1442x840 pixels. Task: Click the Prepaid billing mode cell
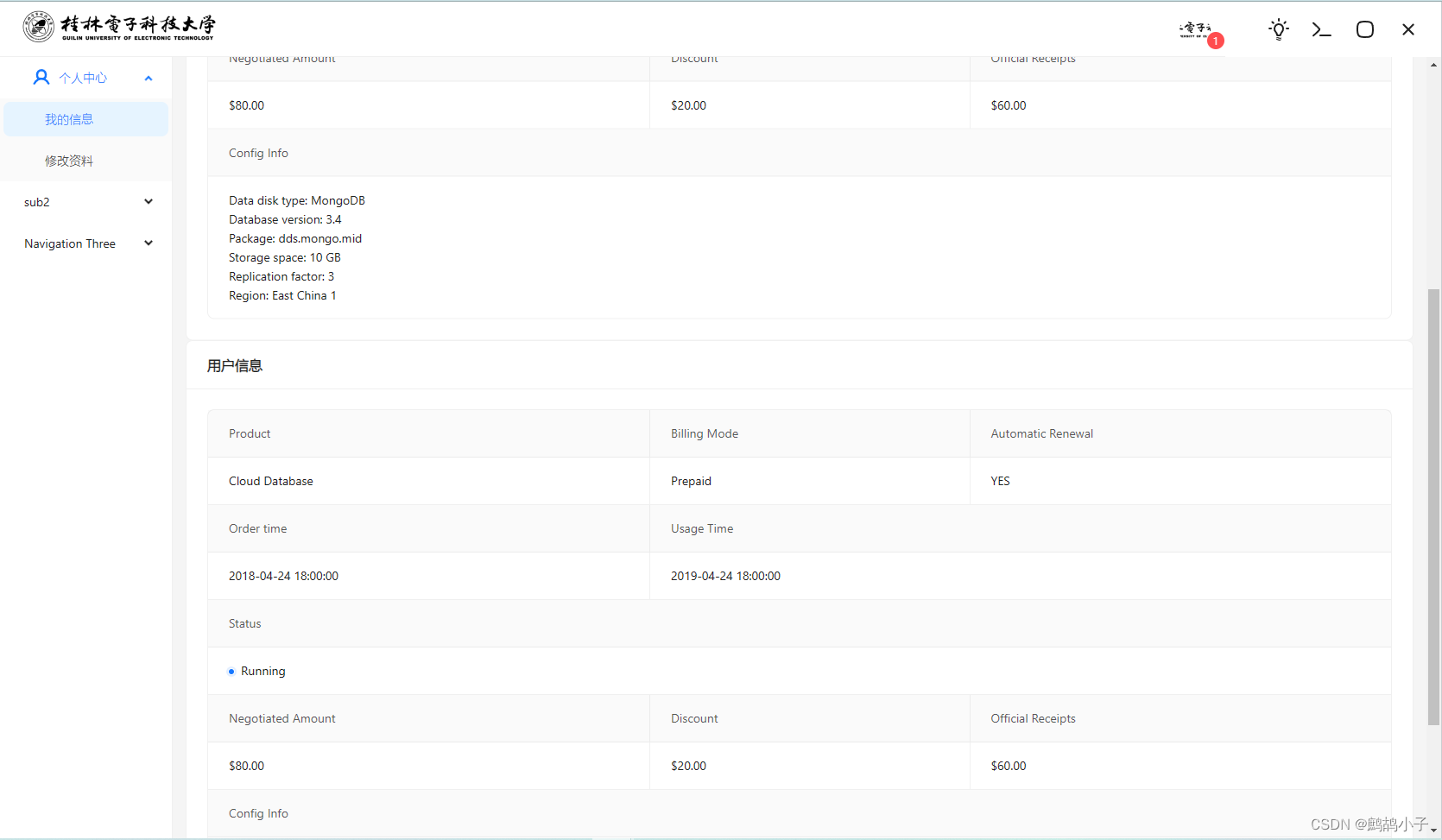point(691,481)
